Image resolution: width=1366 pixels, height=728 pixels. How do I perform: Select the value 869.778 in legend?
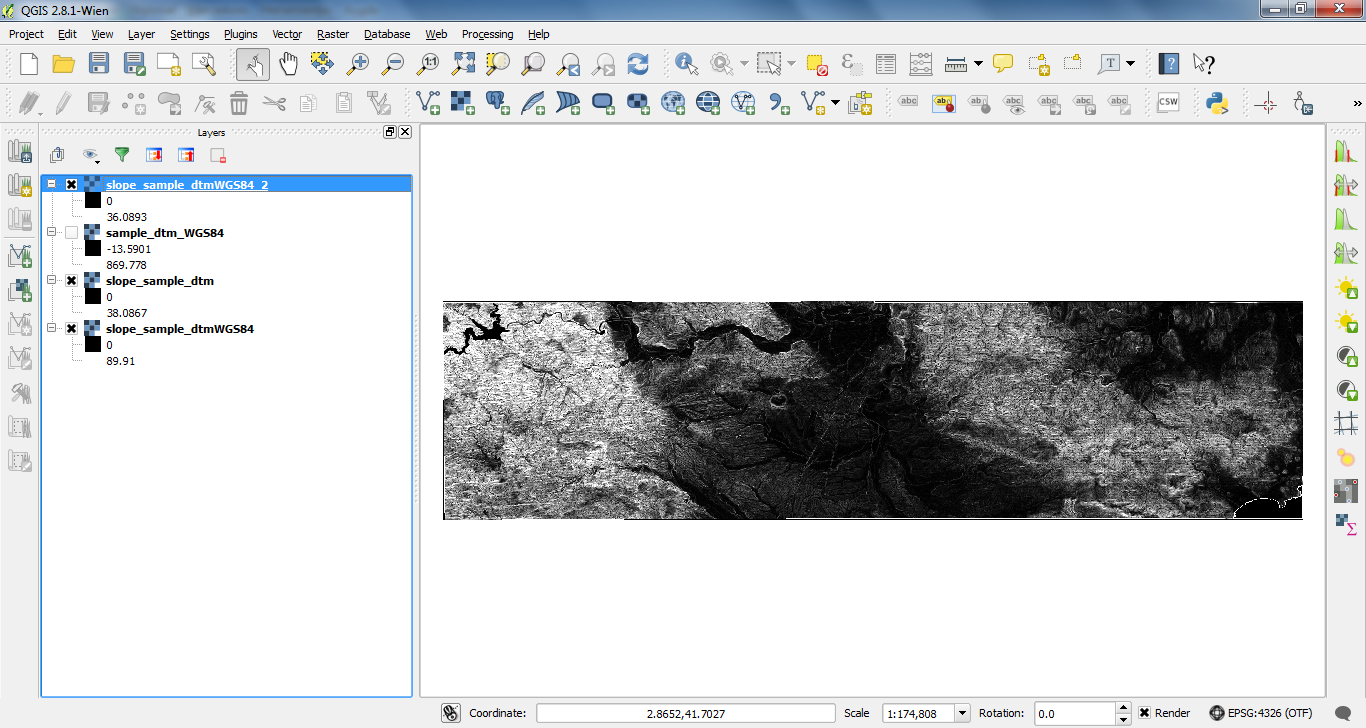pos(126,265)
